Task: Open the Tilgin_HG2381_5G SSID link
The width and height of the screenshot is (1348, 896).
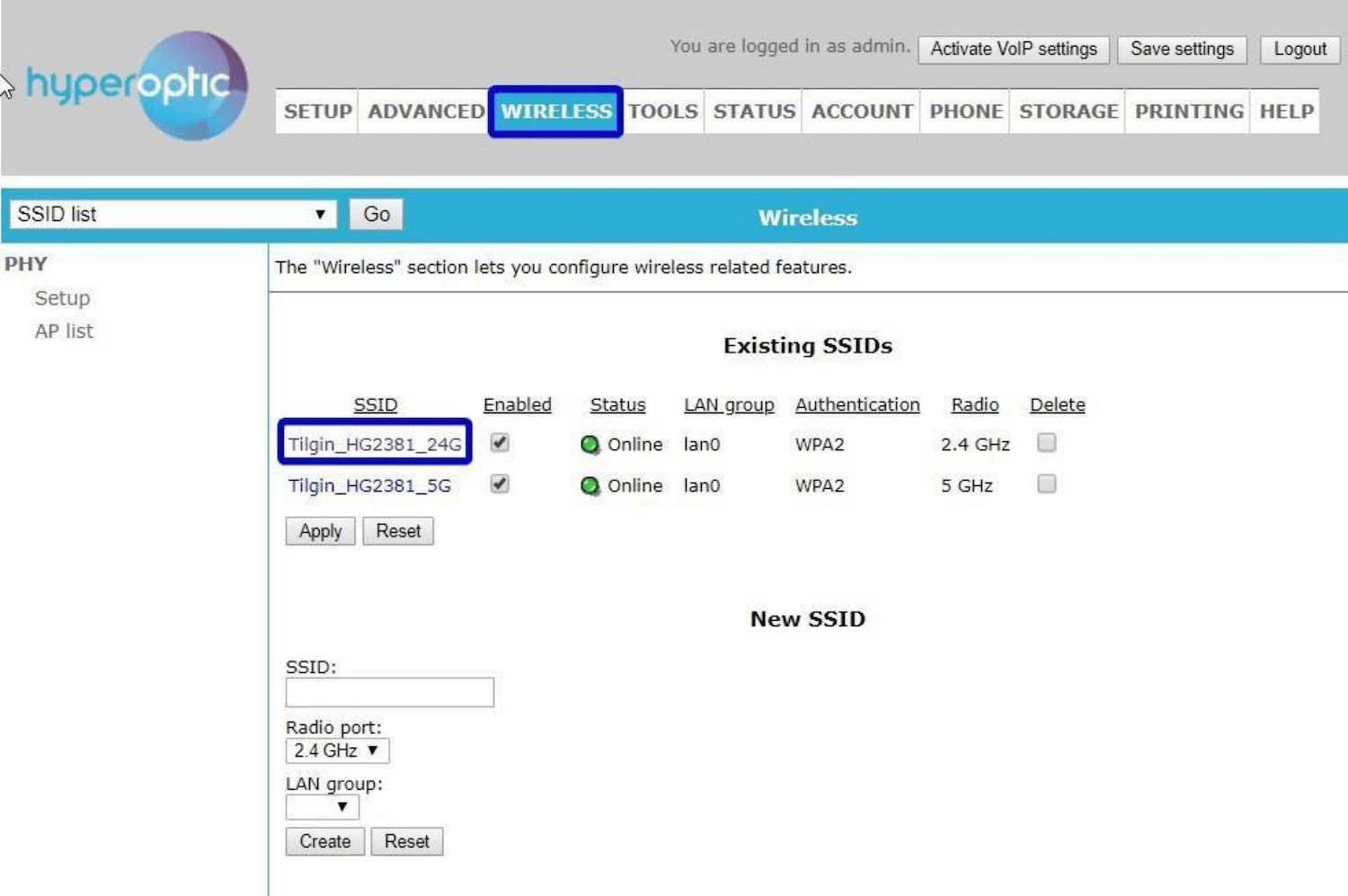Action: tap(369, 485)
